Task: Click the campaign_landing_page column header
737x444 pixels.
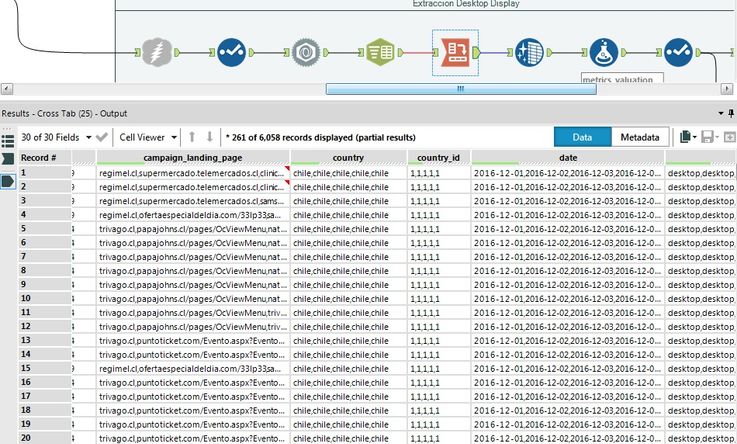Action: 193,158
